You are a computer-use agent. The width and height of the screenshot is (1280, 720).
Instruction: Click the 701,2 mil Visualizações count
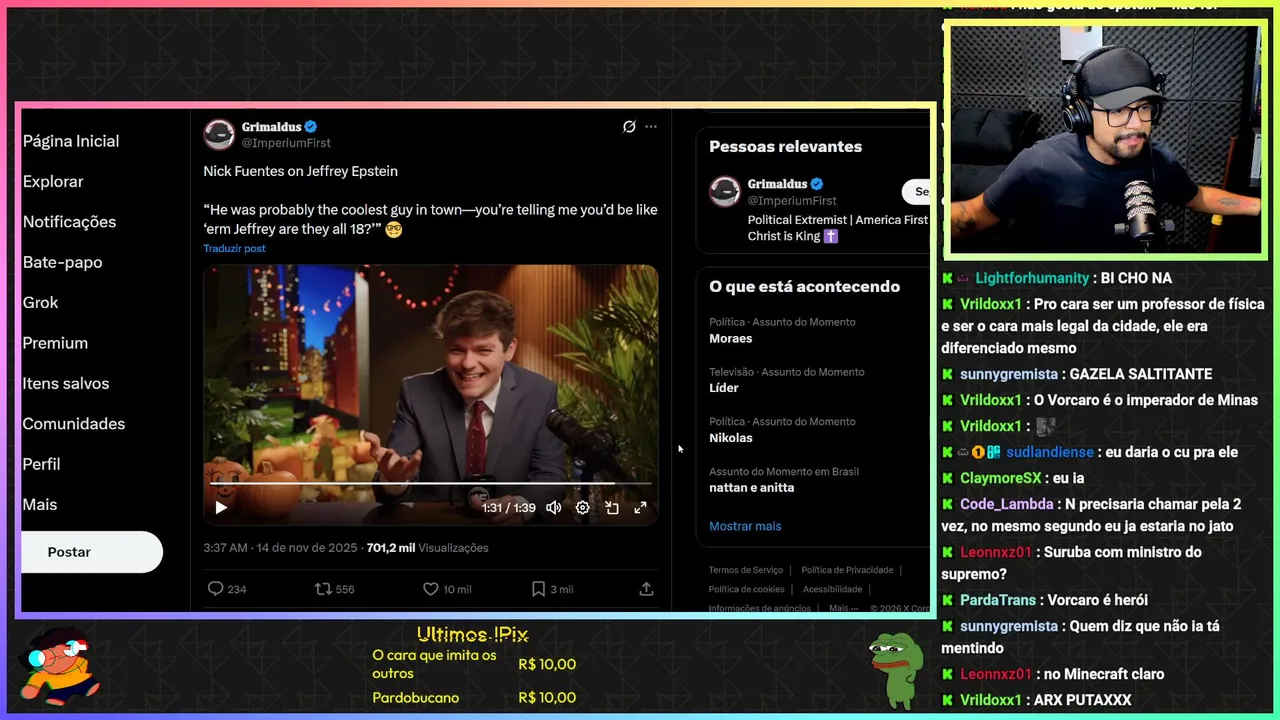tap(427, 548)
